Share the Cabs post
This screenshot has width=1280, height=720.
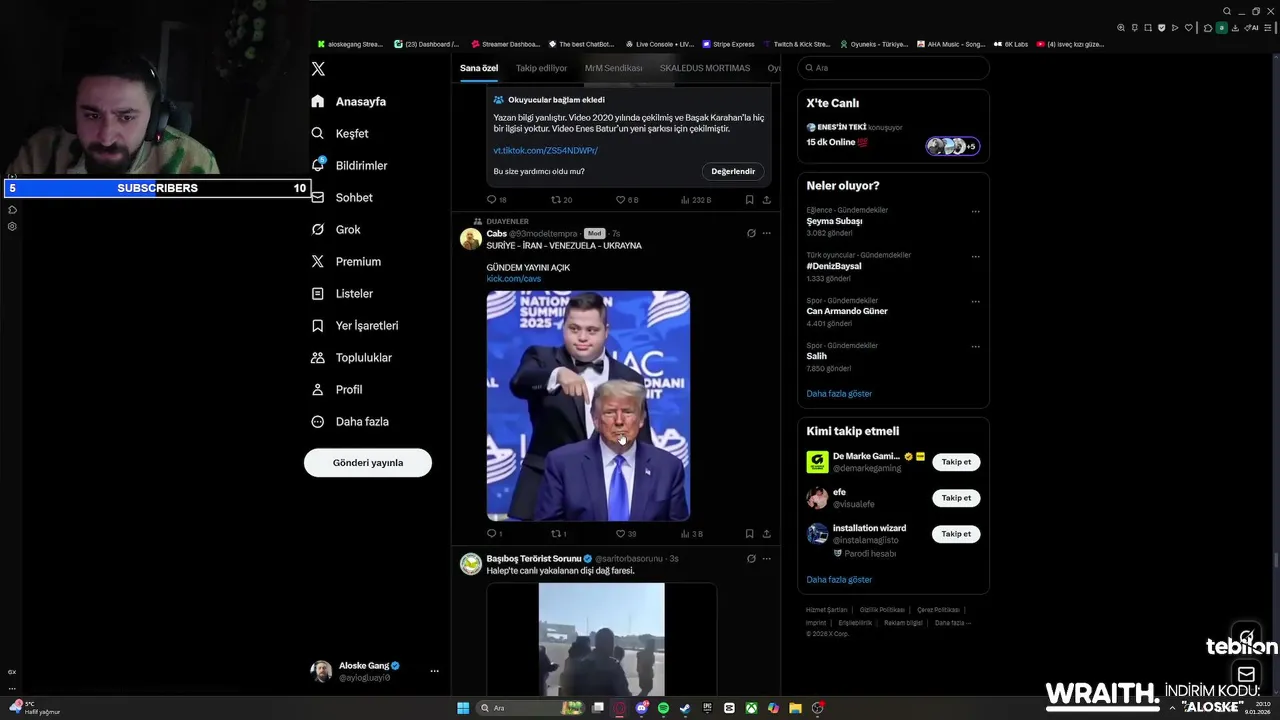[x=767, y=534]
